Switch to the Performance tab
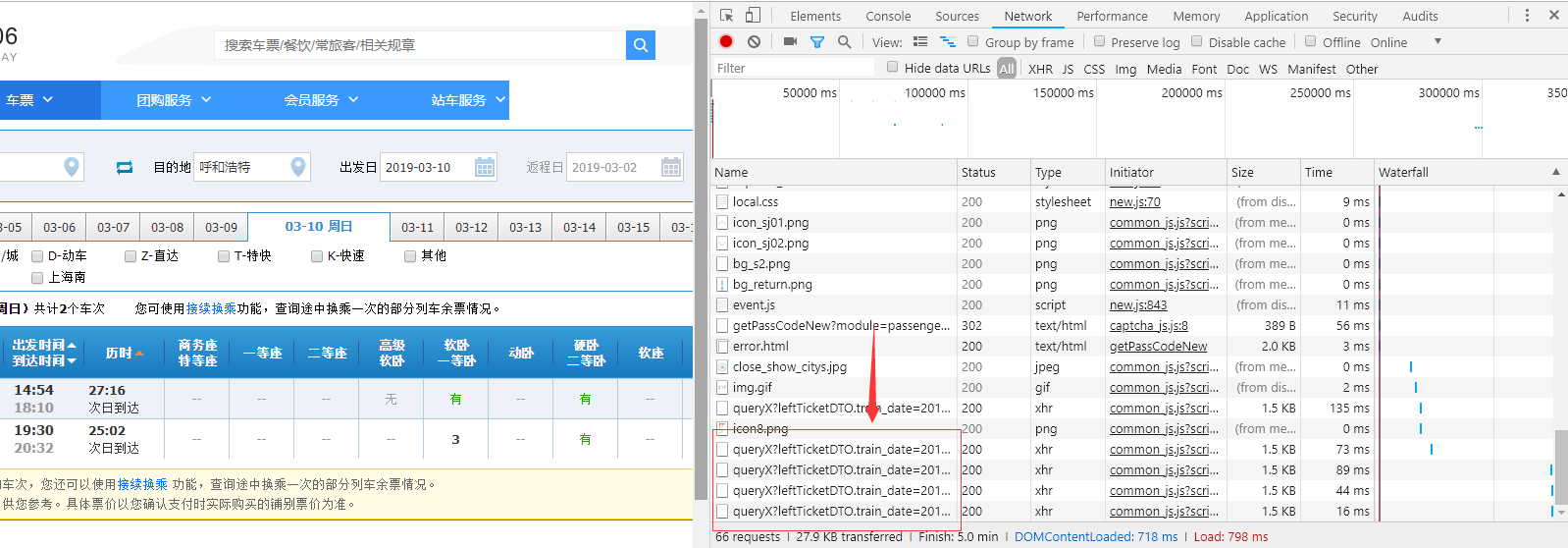Image resolution: width=1568 pixels, height=548 pixels. pos(1112,16)
